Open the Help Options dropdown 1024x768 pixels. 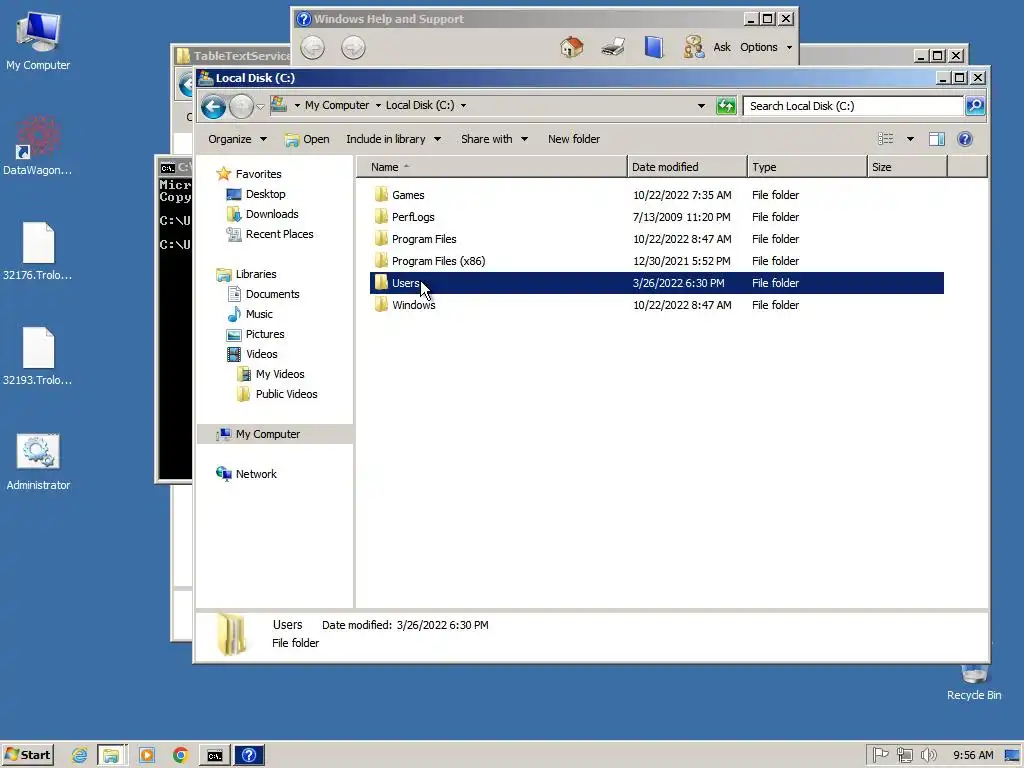coord(766,47)
